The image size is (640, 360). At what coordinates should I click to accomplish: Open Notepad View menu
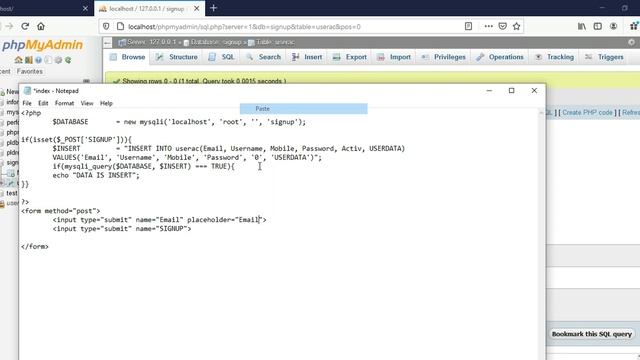[87, 103]
